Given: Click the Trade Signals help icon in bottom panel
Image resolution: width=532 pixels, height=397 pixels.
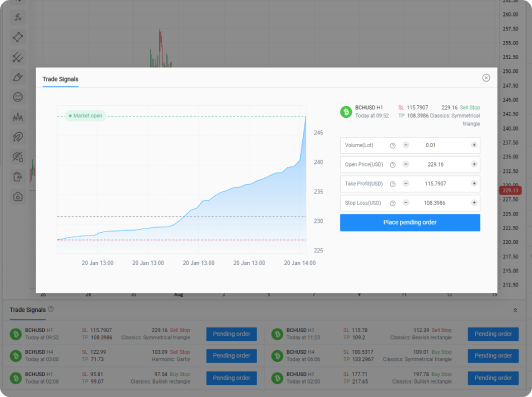Looking at the screenshot, I should point(51,309).
